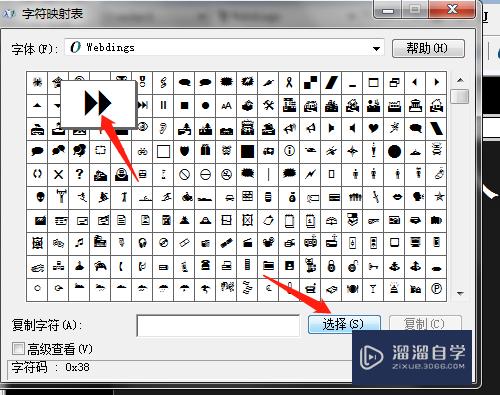Choose the X cross character
500x395 pixels.
pos(58,174)
